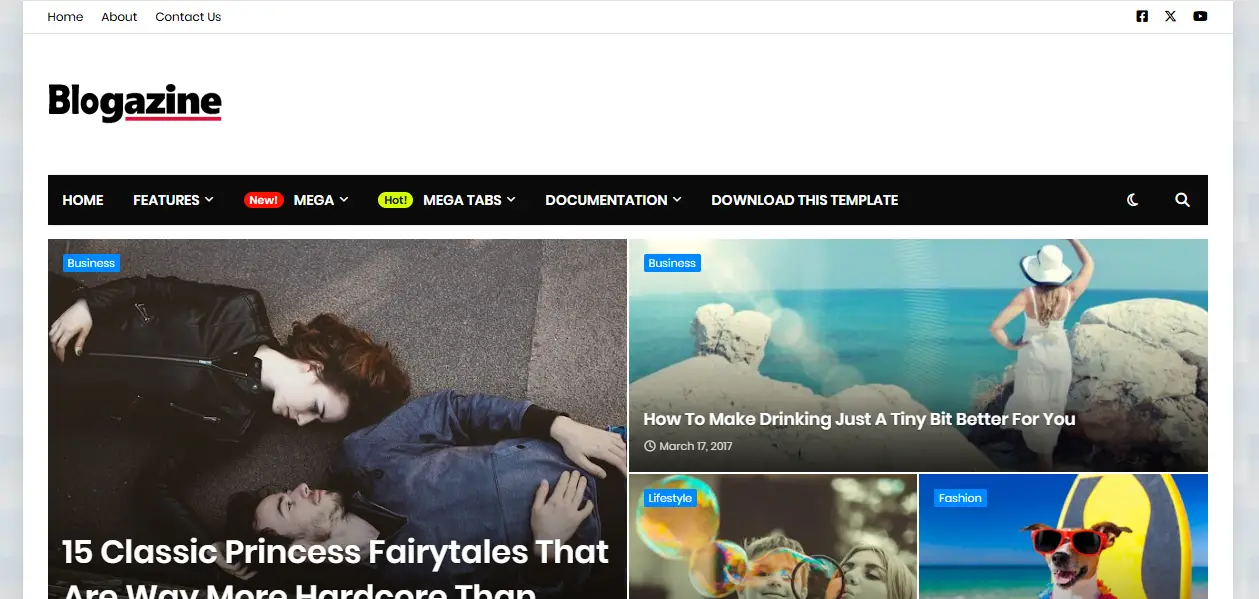1259x599 pixels.
Task: Click the Lifestyle category tag
Action: (670, 498)
